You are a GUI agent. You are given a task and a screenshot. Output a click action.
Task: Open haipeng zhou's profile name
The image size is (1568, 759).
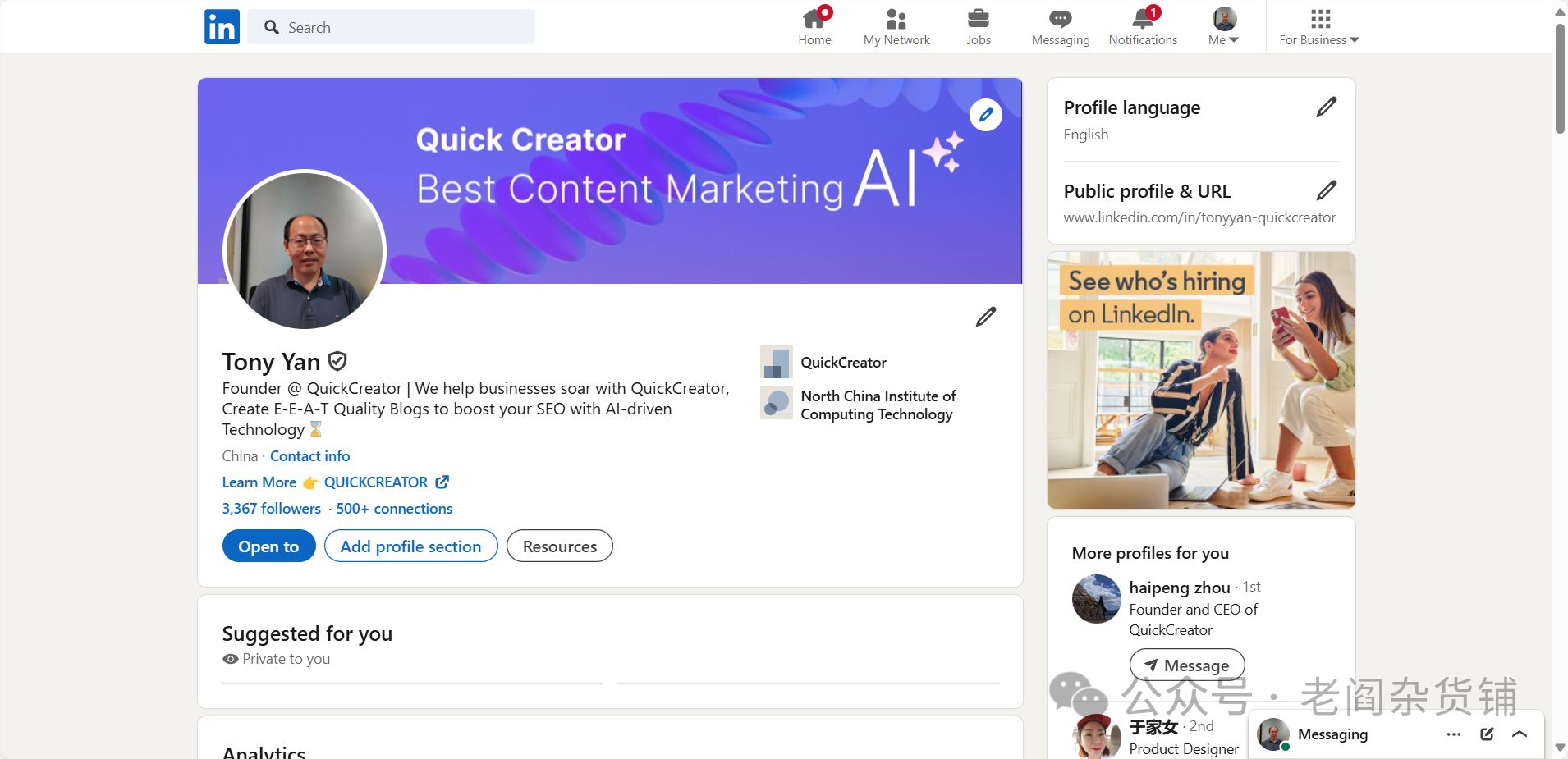(x=1180, y=588)
